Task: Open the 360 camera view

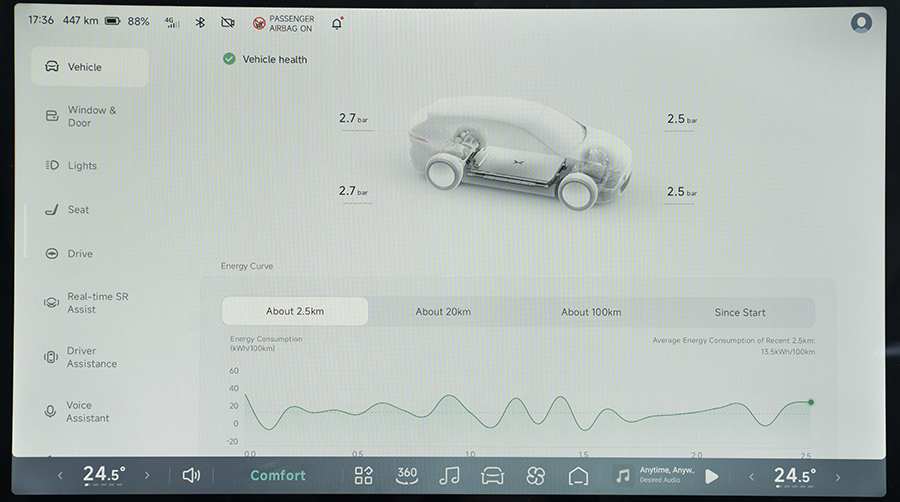Action: click(407, 475)
